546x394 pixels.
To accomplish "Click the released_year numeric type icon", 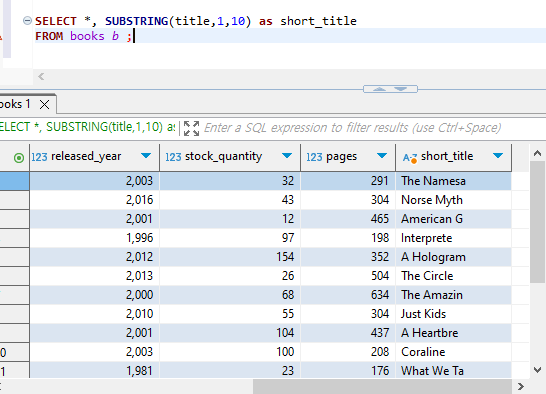I will click(39, 157).
